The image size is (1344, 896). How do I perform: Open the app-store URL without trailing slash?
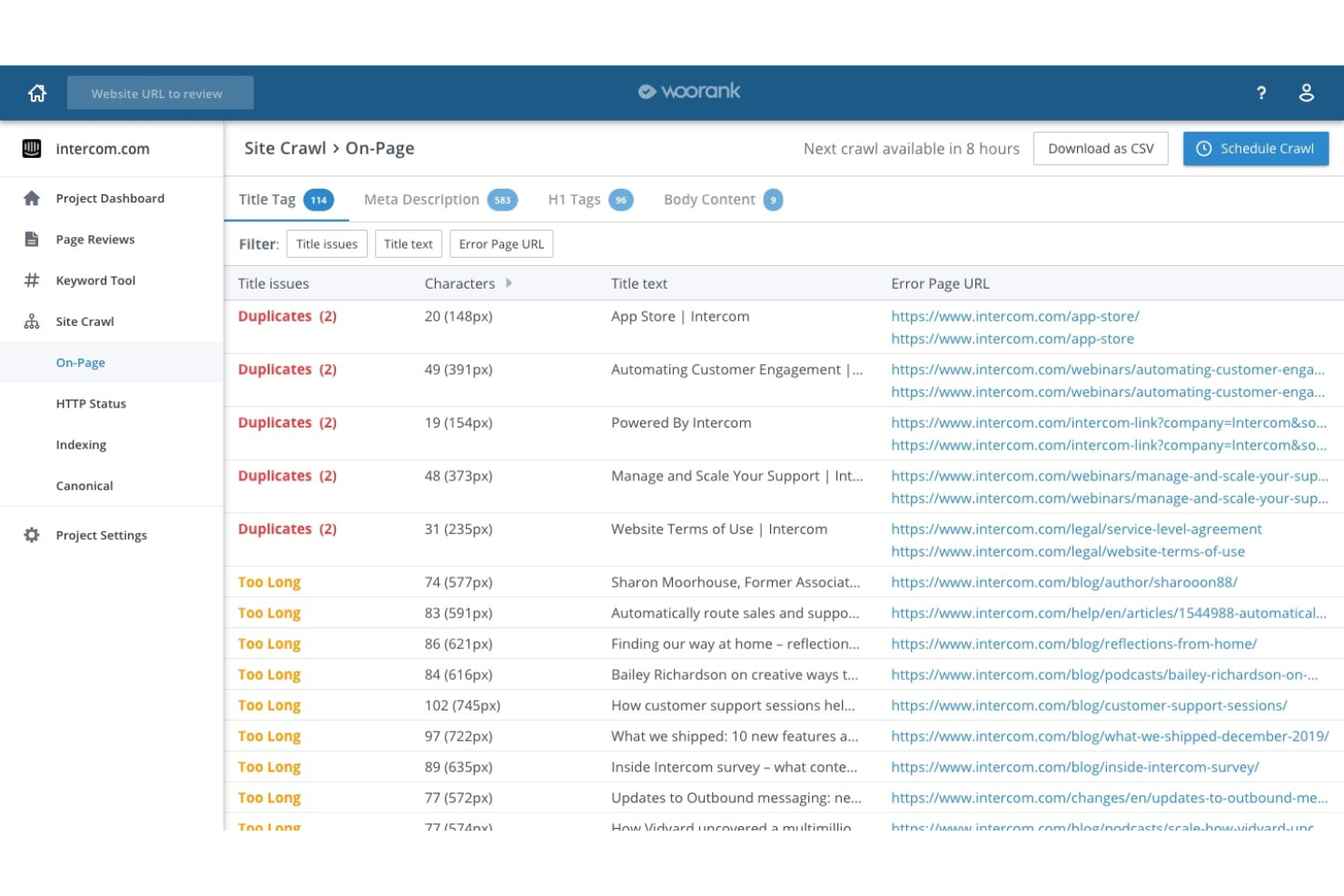(x=1013, y=340)
